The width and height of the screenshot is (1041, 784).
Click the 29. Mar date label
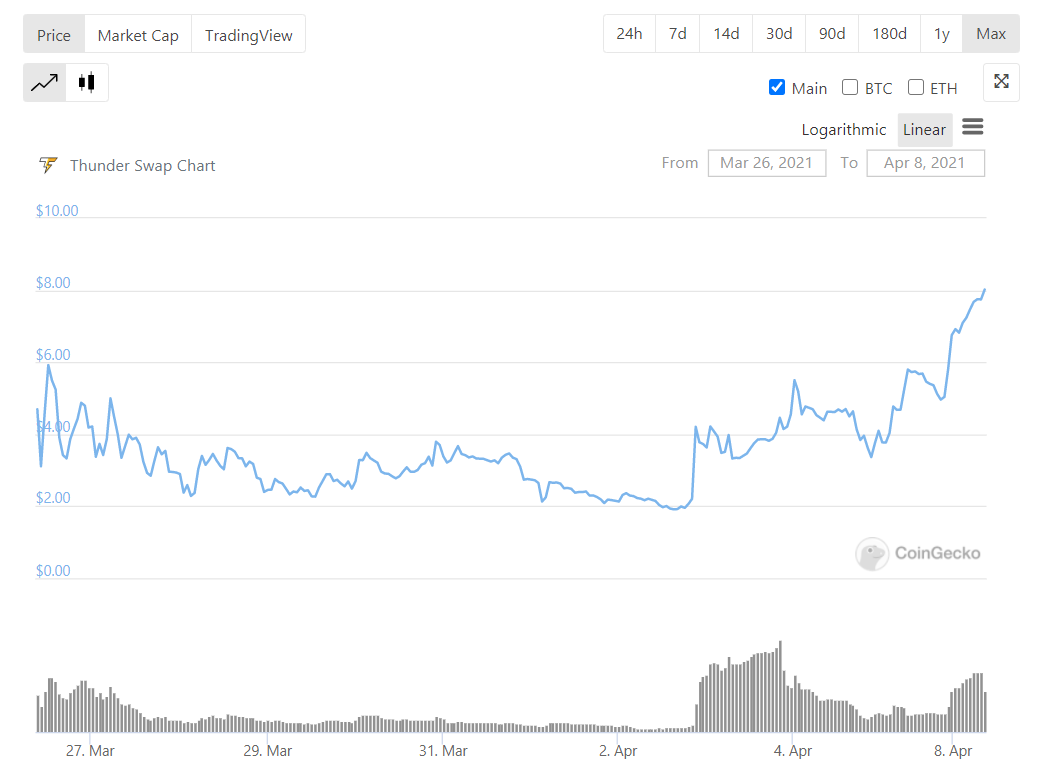pos(268,751)
